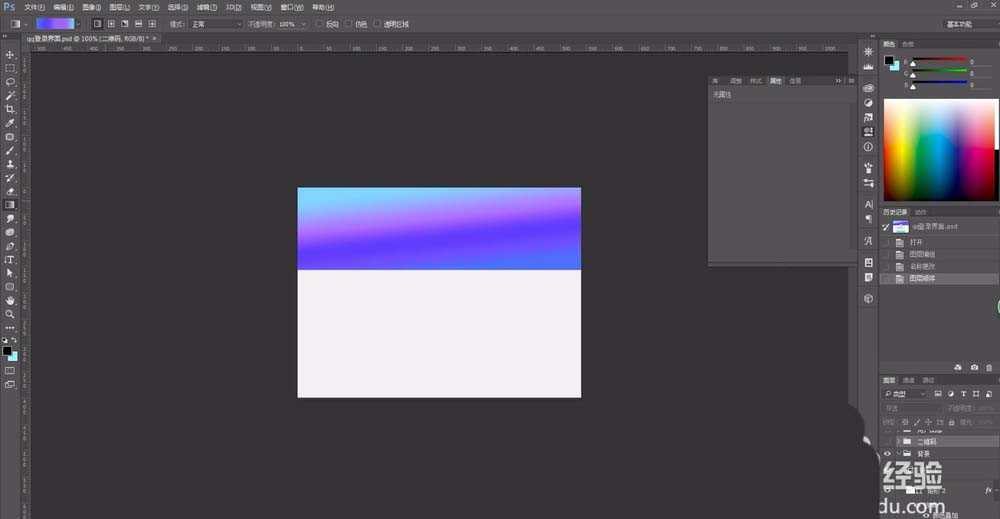Select the Crop tool
This screenshot has height=519, width=1000.
(x=10, y=109)
